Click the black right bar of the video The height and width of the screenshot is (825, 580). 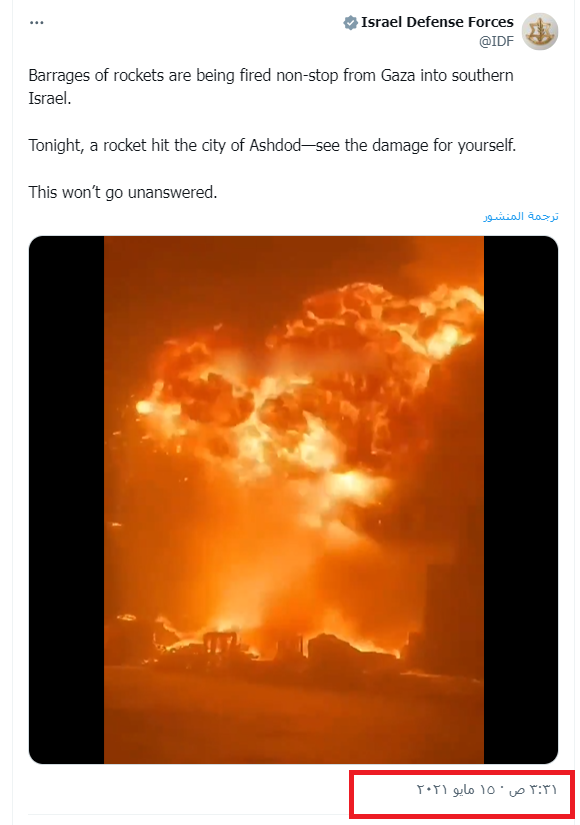(x=521, y=500)
